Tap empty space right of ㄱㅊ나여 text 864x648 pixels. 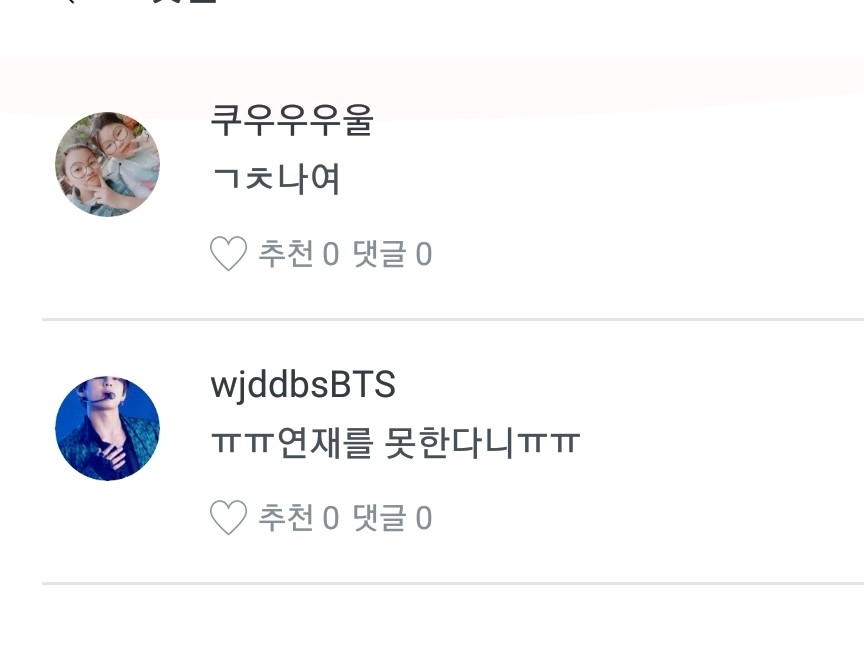pyautogui.click(x=601, y=179)
